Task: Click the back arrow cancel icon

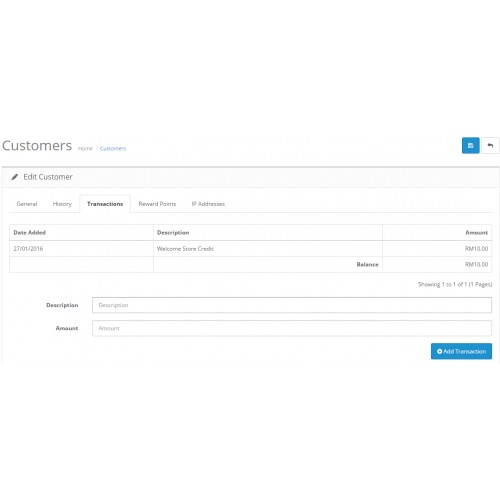Action: pos(490,145)
